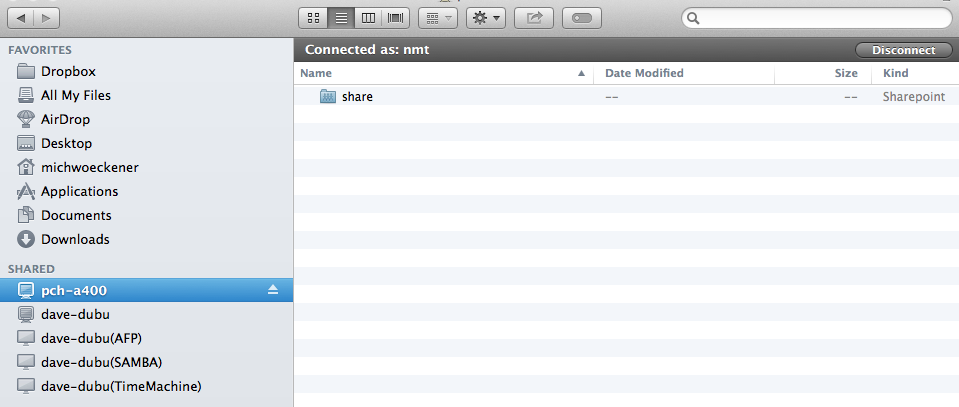Go back with the left arrow button
This screenshot has height=407, width=959.
pos(21,18)
